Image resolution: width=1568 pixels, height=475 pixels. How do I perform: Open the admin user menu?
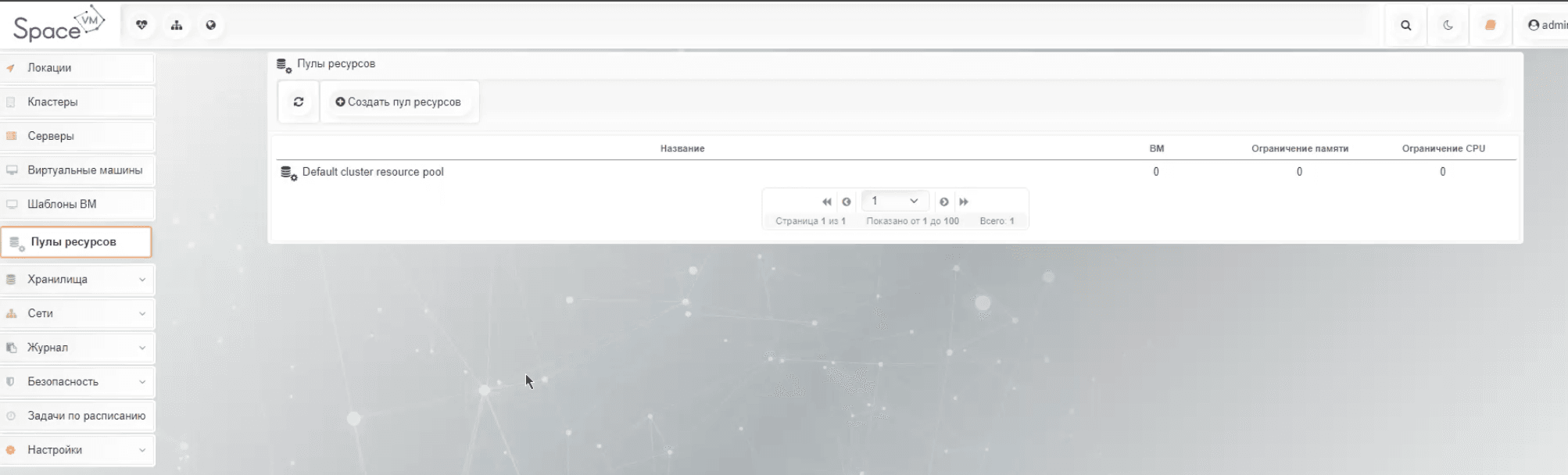[x=1548, y=25]
